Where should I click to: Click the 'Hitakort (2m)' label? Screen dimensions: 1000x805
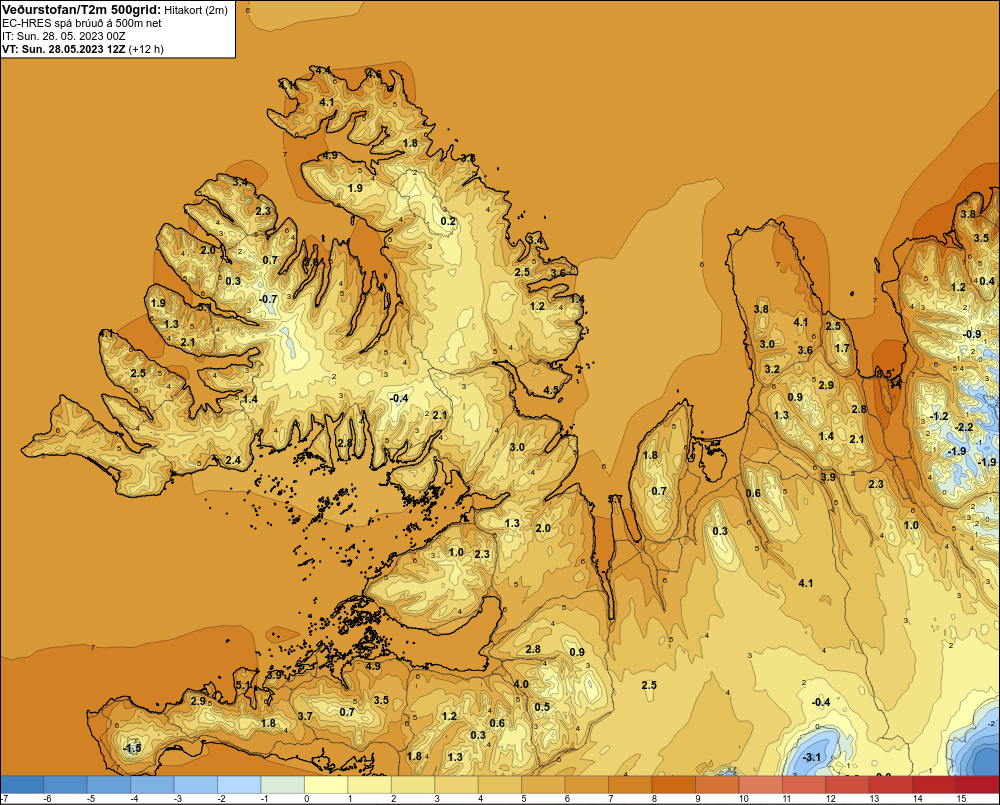[195, 10]
